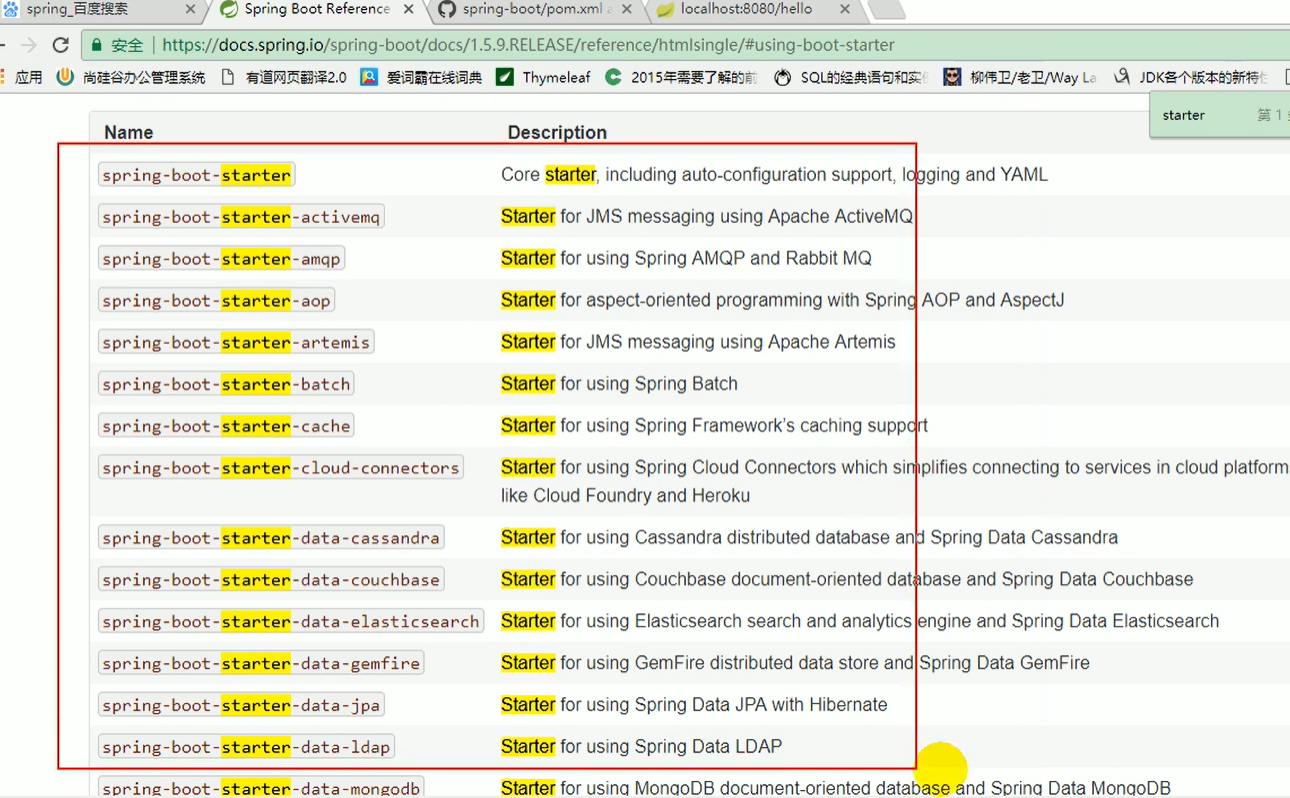Select the Spring Boot Reference tab

pyautogui.click(x=317, y=9)
